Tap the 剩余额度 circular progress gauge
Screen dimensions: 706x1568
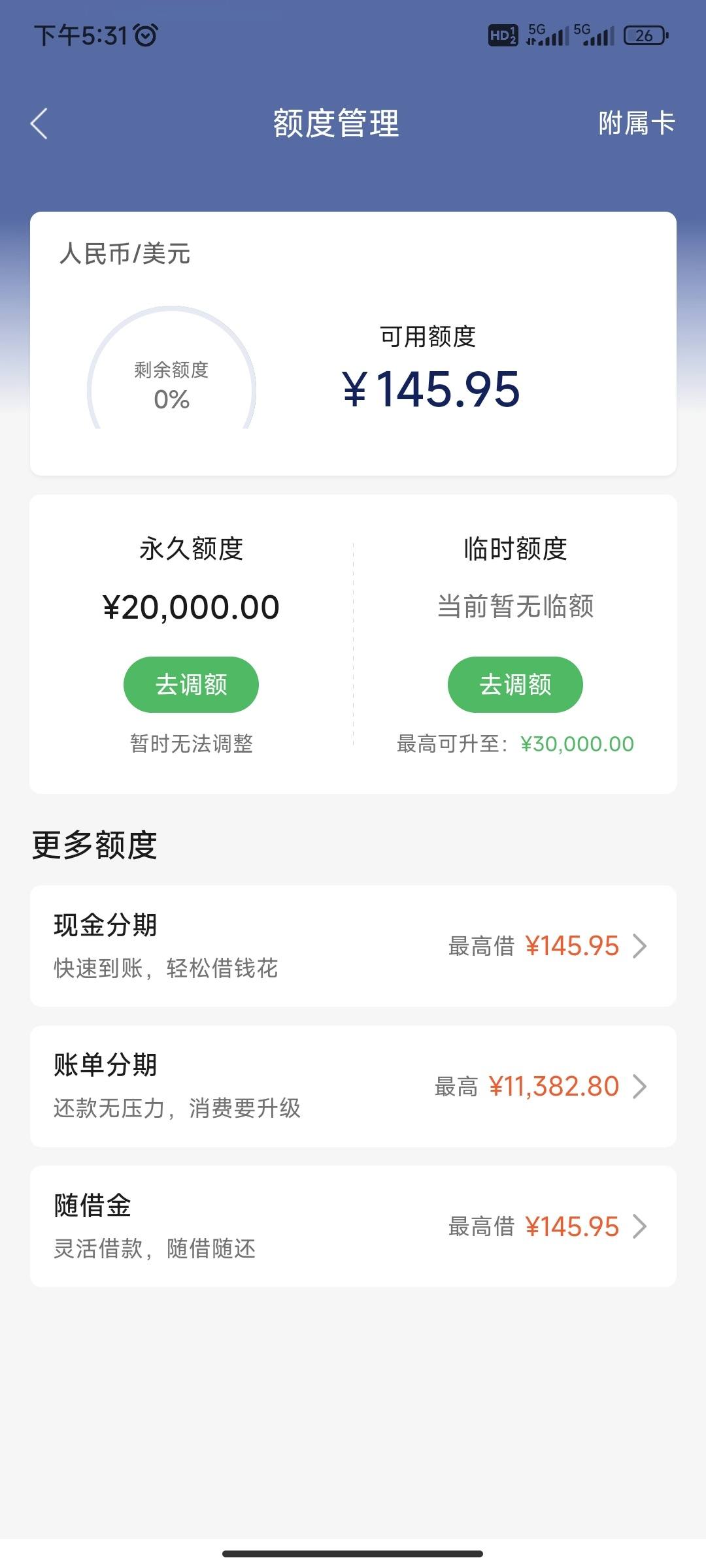[171, 368]
